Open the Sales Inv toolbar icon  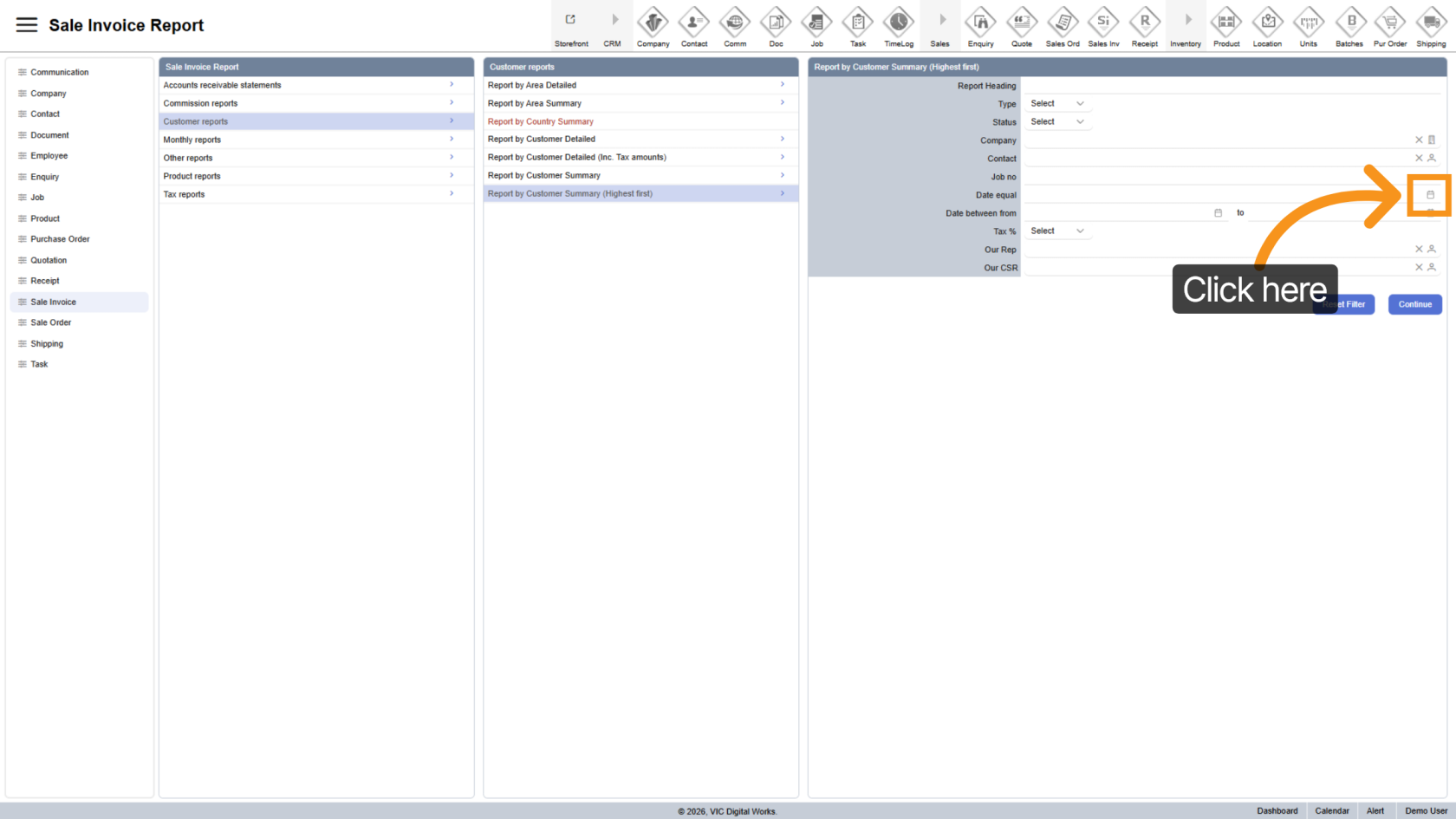pos(1103,22)
